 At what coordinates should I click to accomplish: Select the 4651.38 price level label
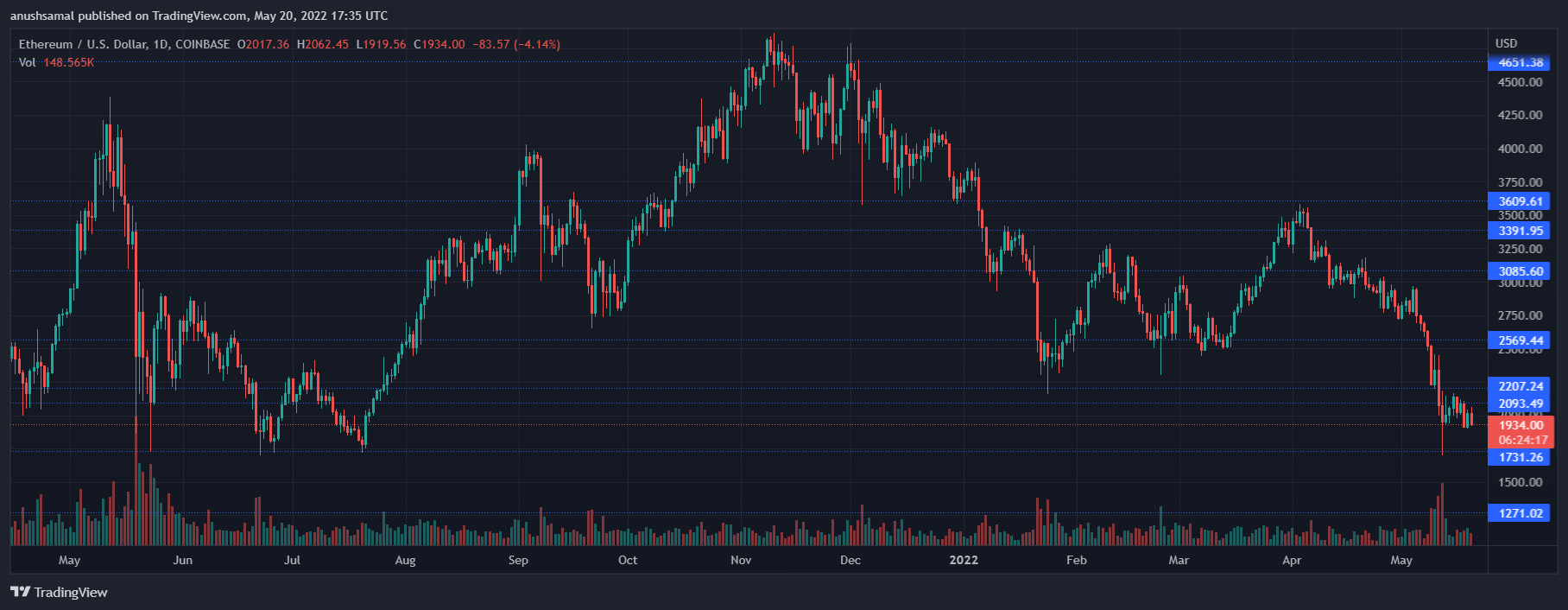(x=1519, y=62)
